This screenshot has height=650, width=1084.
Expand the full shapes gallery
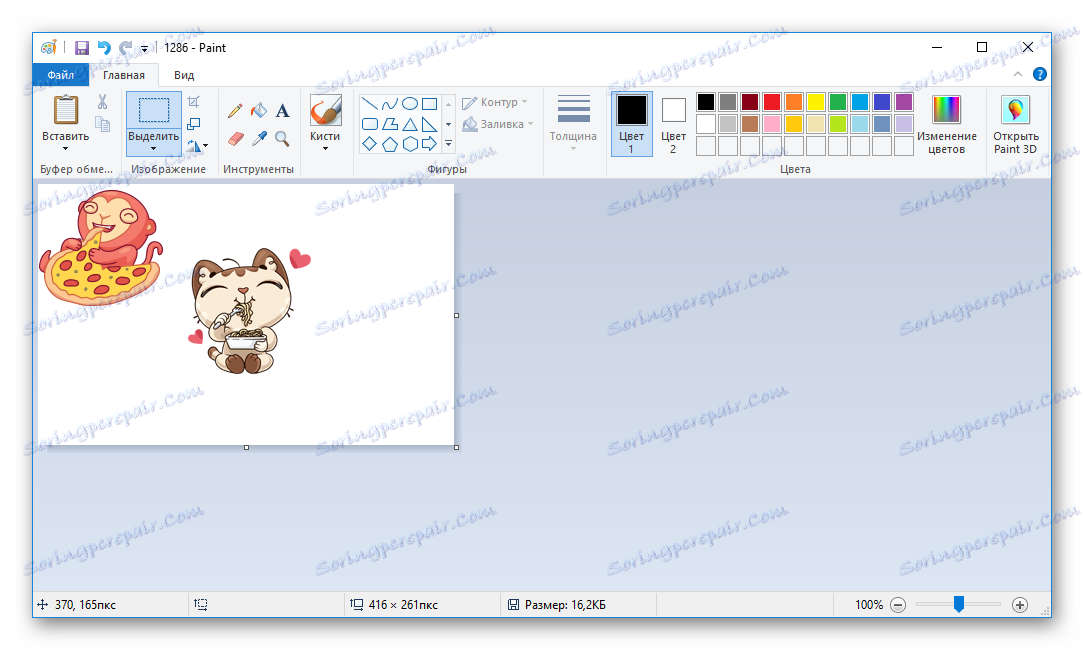pyautogui.click(x=448, y=144)
